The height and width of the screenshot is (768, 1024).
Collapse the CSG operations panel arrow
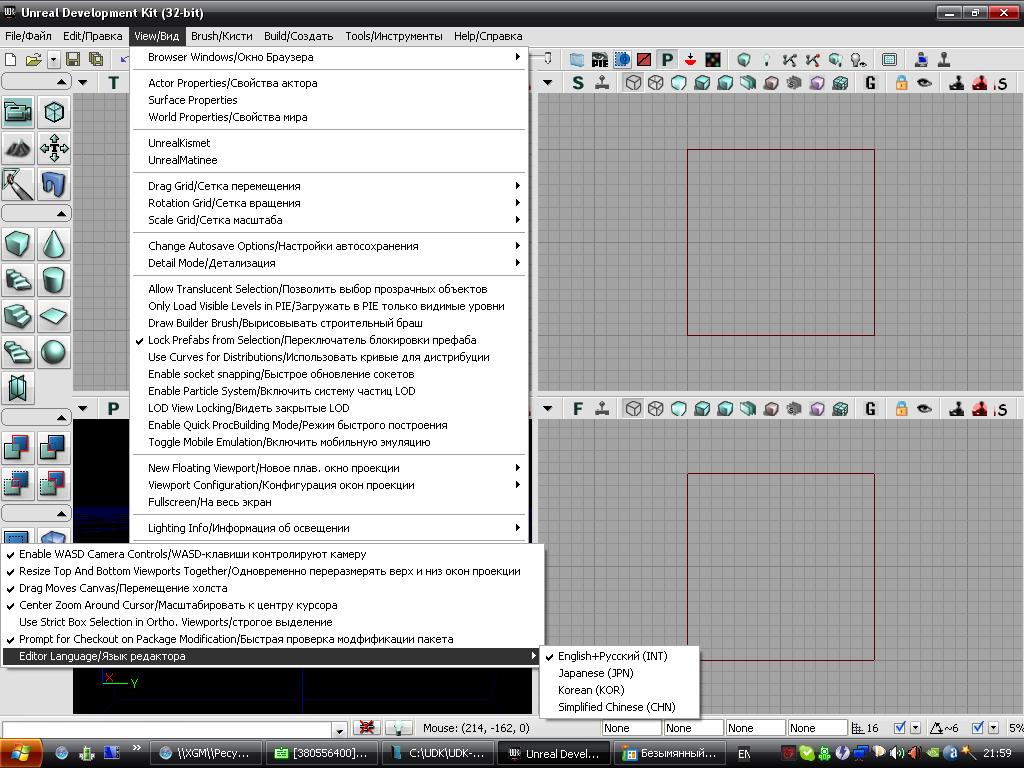(61, 417)
